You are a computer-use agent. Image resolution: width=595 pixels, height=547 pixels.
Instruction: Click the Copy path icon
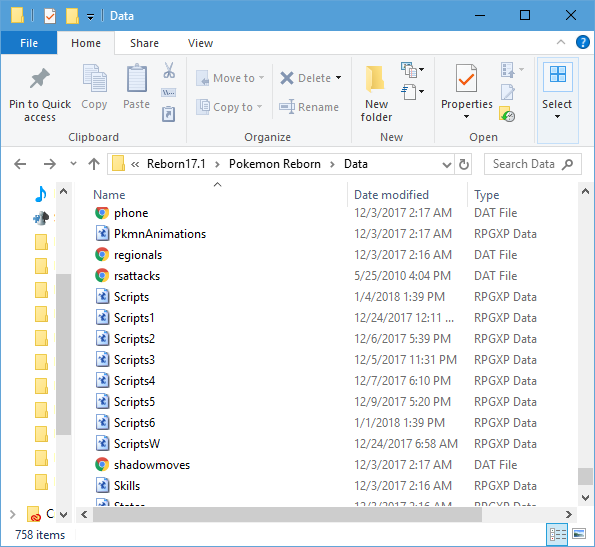[x=168, y=93]
